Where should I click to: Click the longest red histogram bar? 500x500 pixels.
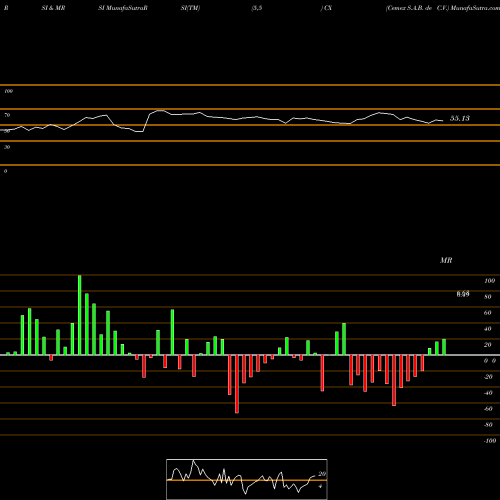pos(237,384)
